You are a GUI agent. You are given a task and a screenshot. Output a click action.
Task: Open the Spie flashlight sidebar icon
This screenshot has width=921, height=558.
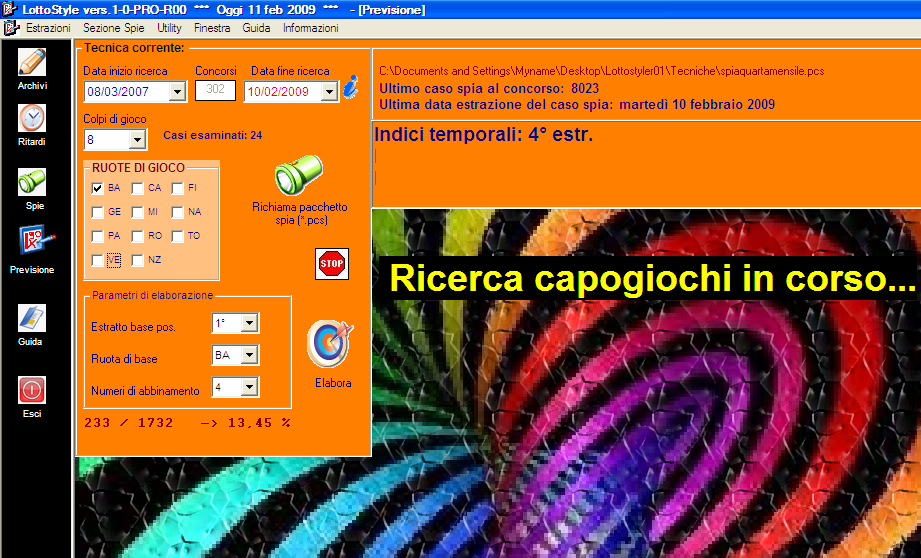pos(32,182)
